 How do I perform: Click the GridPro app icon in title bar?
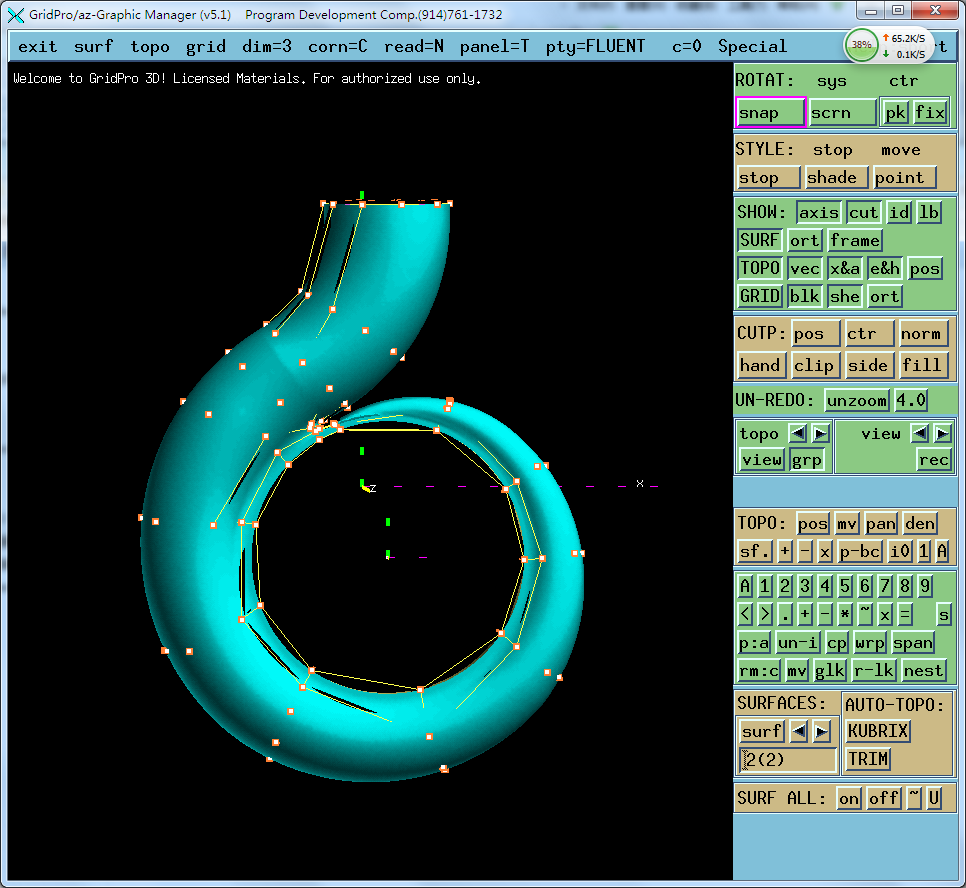click(x=16, y=15)
